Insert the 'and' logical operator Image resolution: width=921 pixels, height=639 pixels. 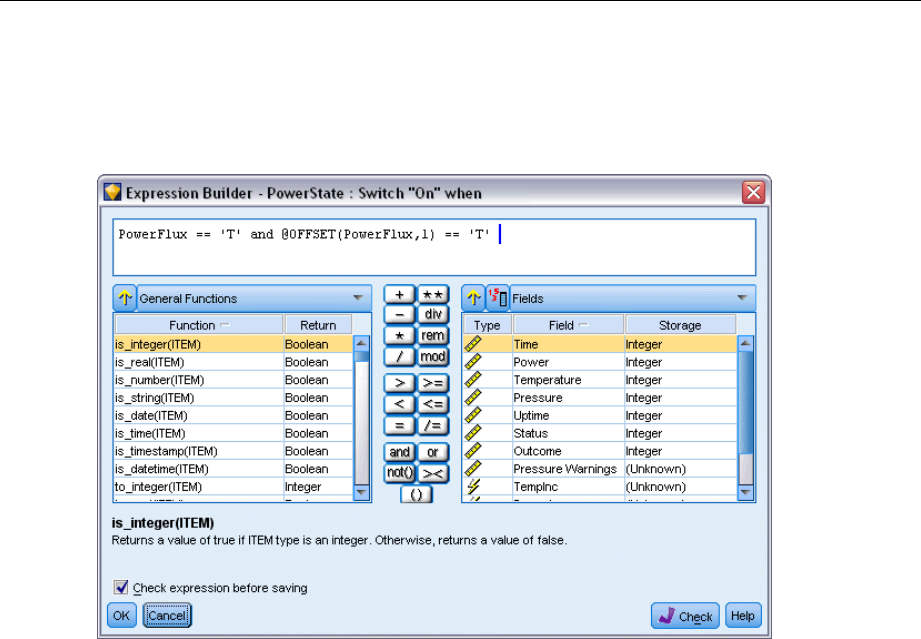pos(399,452)
